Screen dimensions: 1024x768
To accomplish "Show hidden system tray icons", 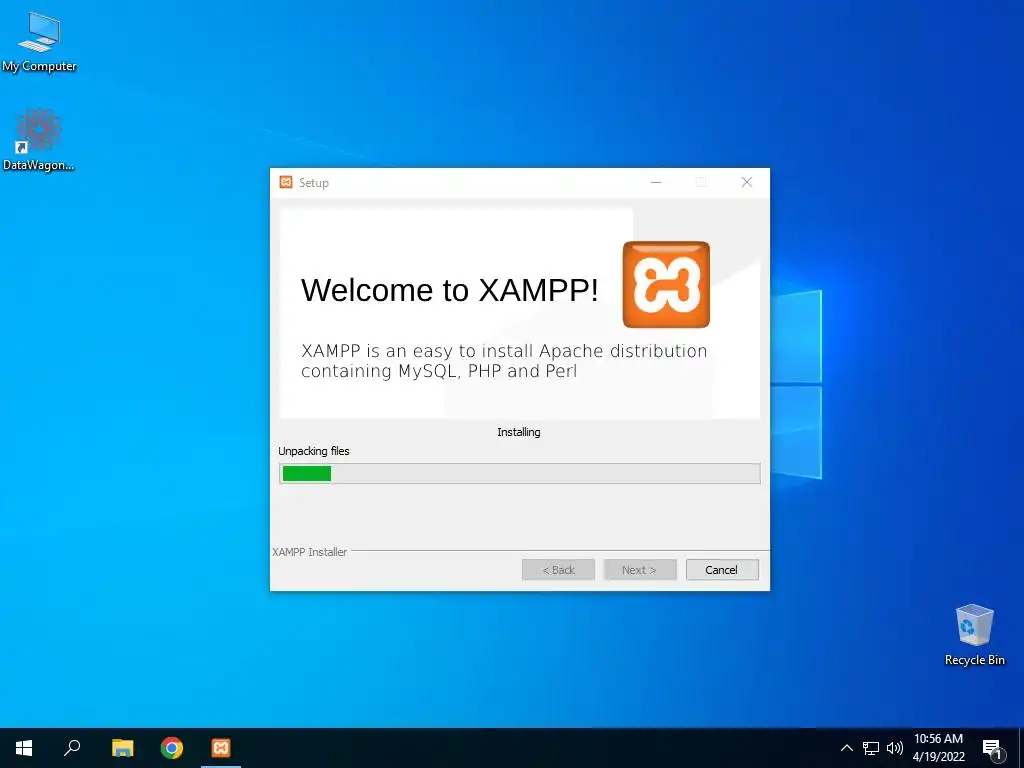I will pos(846,748).
